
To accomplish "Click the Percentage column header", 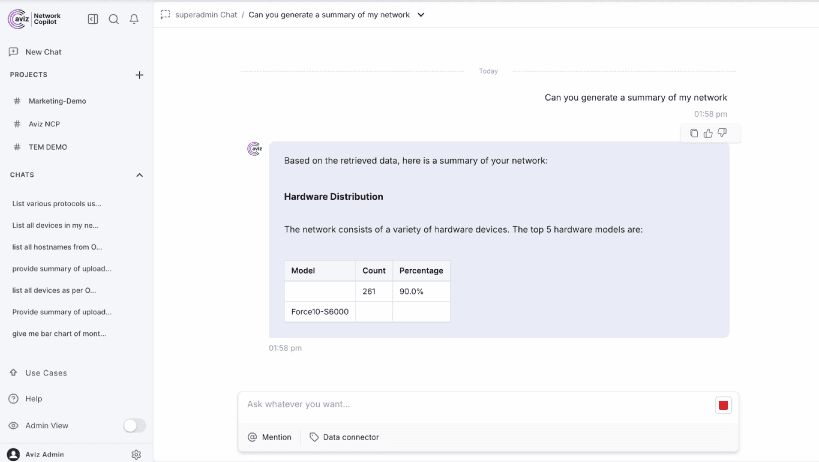I will [x=421, y=271].
